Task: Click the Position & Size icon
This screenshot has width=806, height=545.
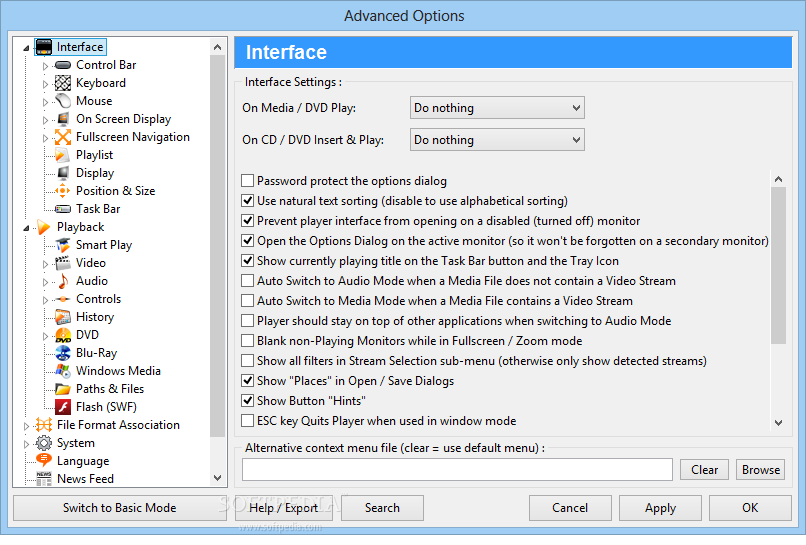Action: click(x=63, y=191)
